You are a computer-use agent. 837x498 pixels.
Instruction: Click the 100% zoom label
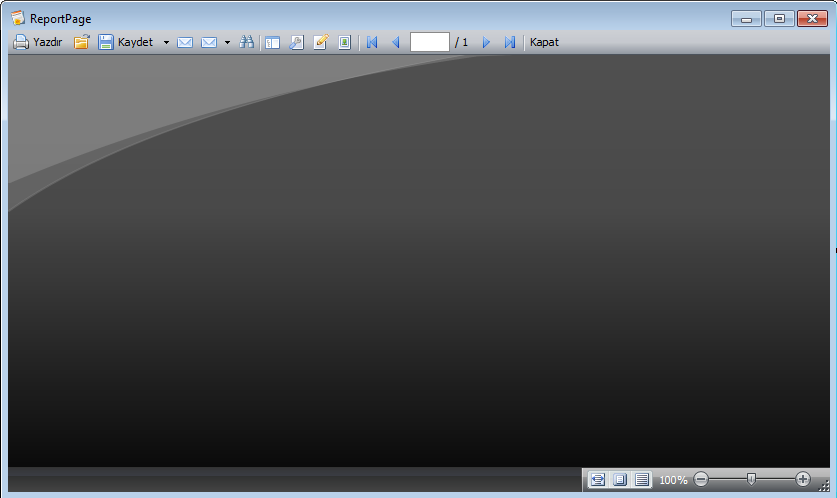click(x=673, y=480)
